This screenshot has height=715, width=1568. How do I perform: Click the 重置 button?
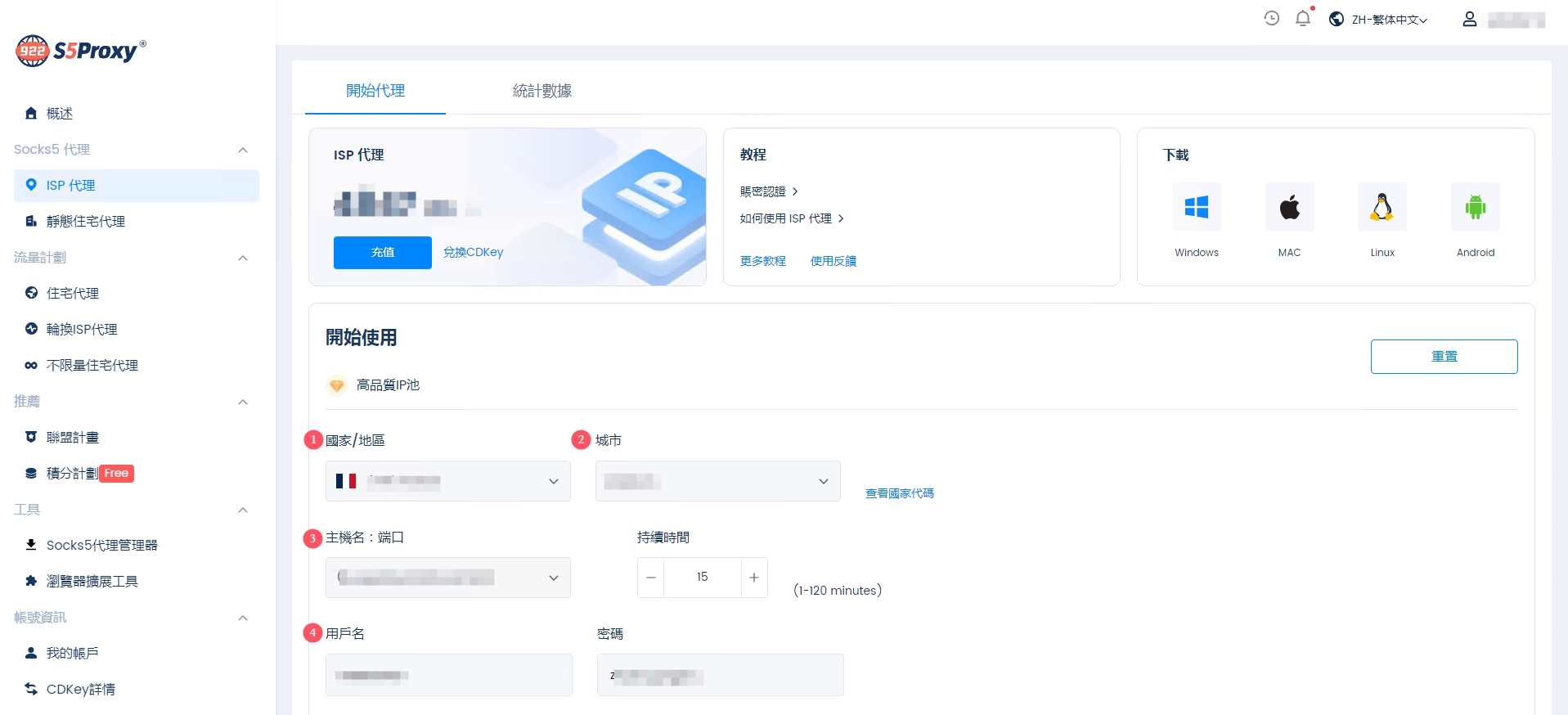1444,357
